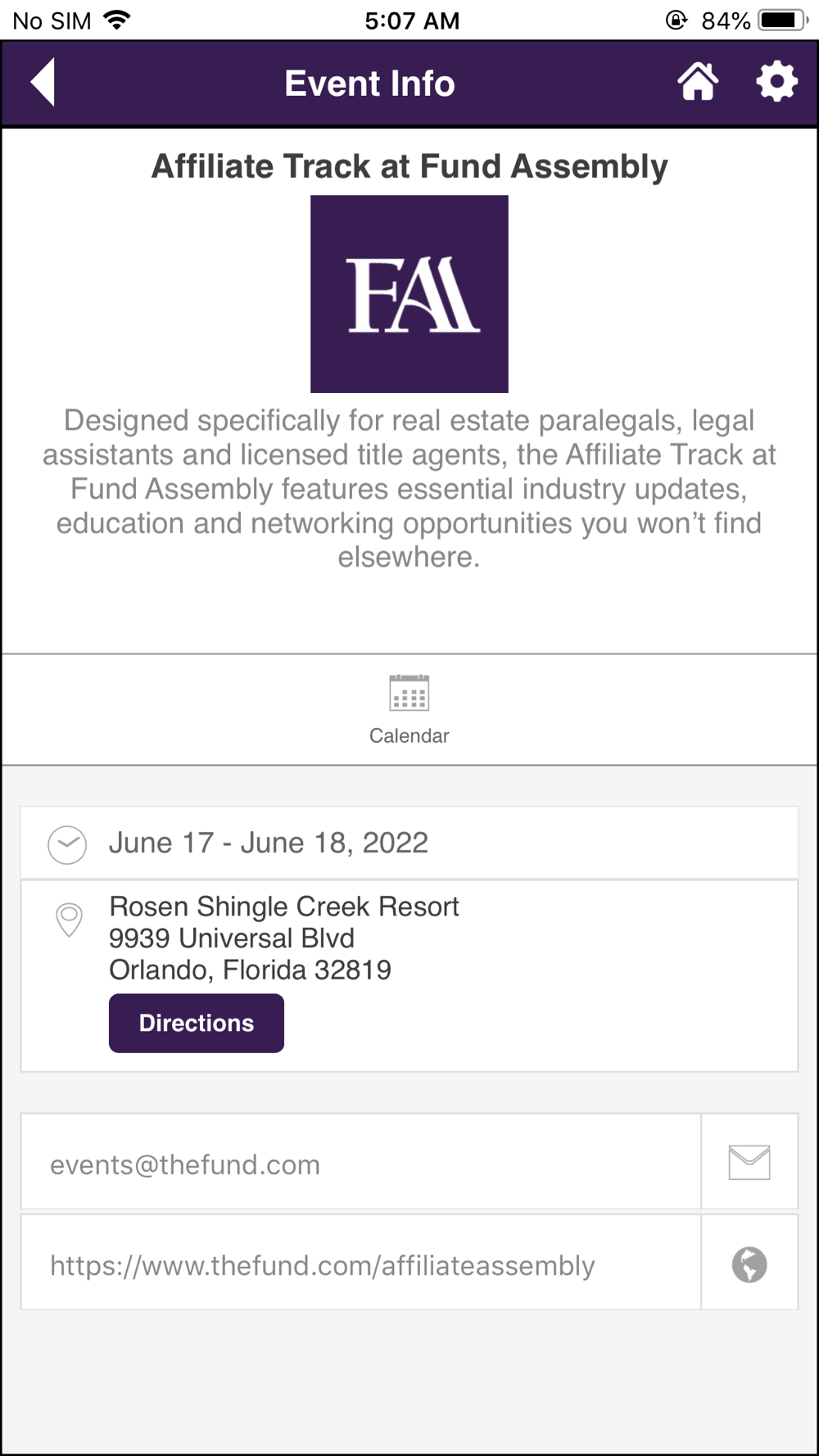Tap the event description paragraph

(409, 488)
